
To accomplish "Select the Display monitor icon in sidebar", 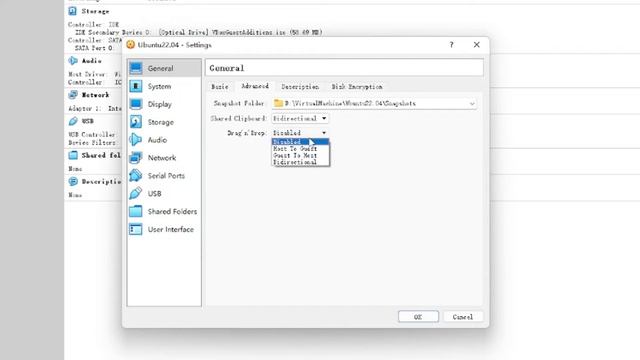I will click(x=136, y=104).
